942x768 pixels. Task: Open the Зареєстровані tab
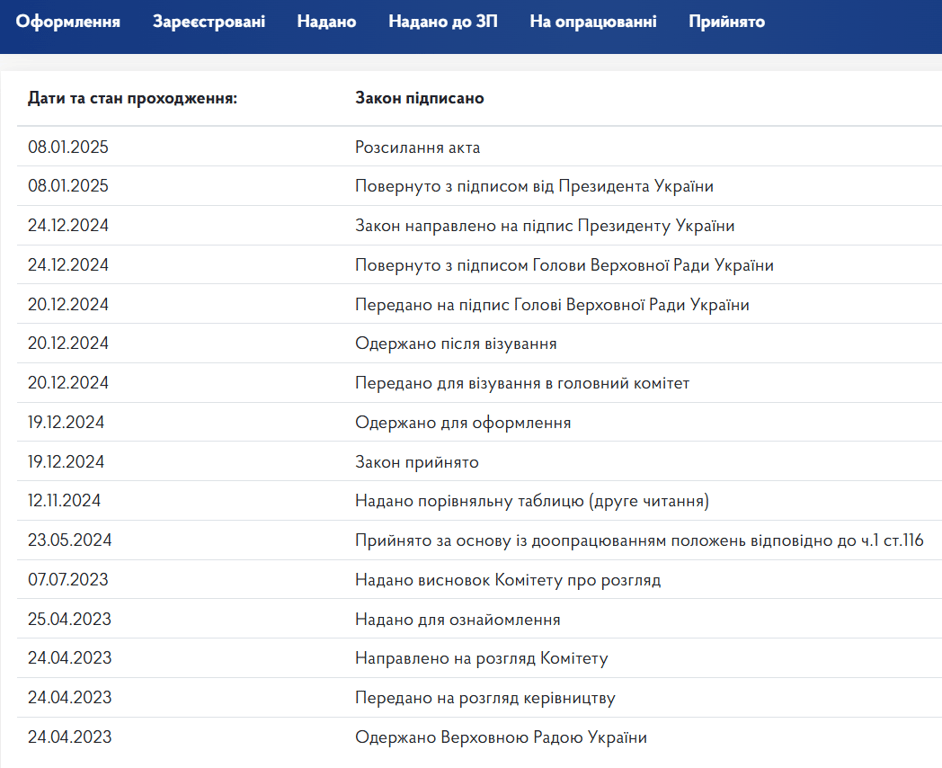[209, 21]
